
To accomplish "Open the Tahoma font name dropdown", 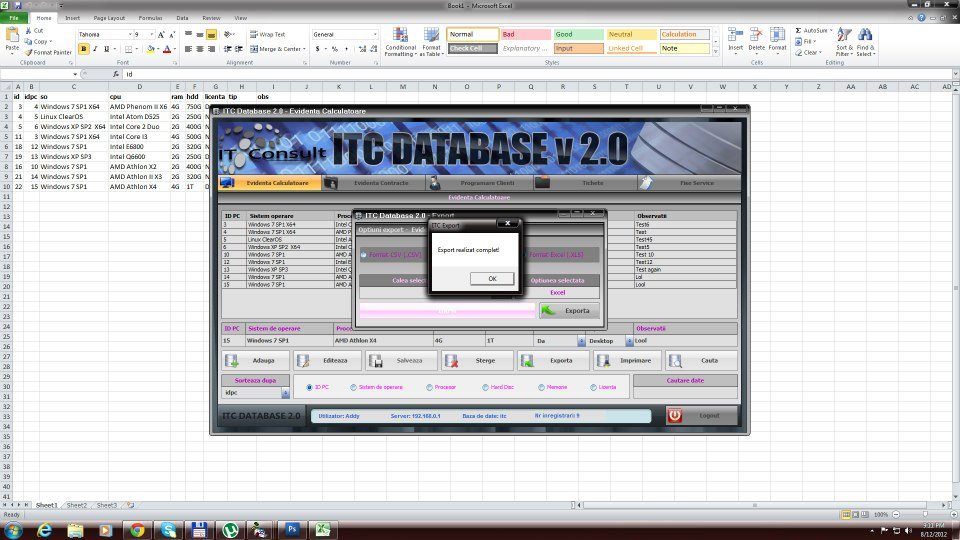I will pos(127,34).
